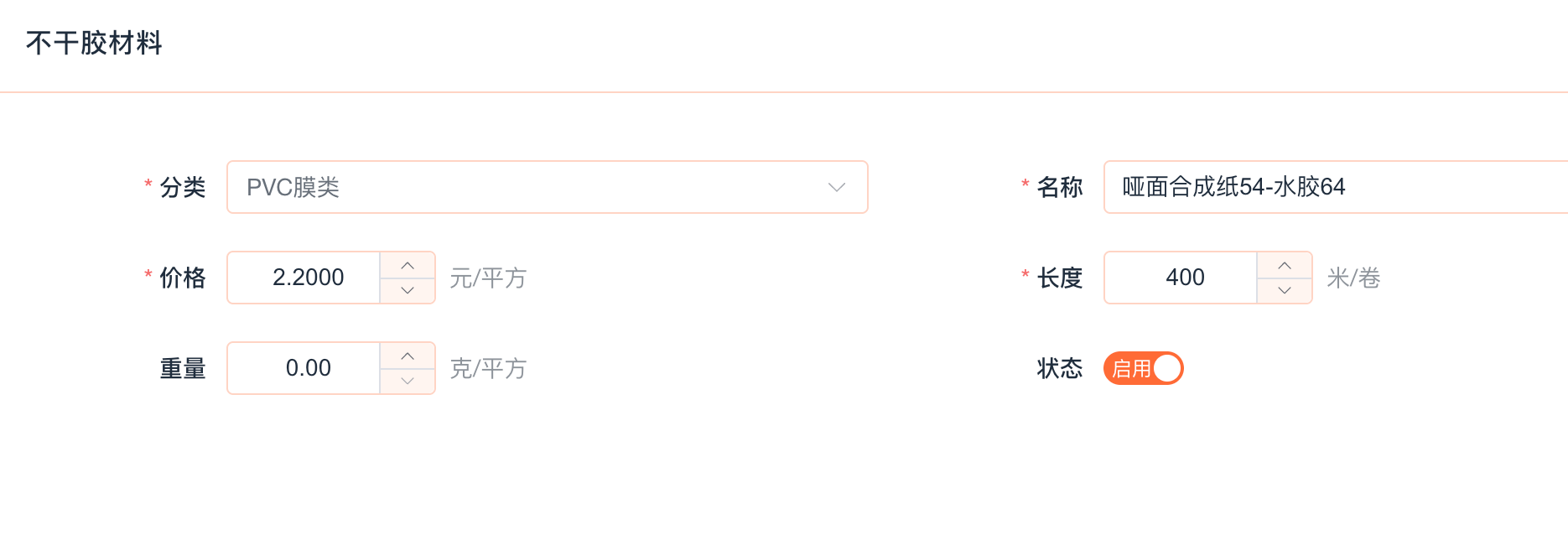Toggle the 状态 启用 switch off
The width and height of the screenshot is (1568, 535).
pos(1143,368)
